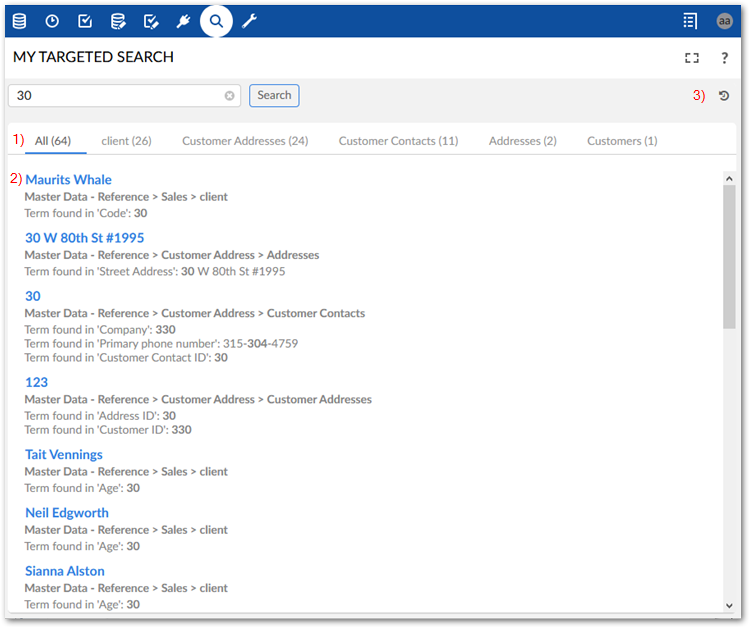Screen dimensions: 750x628
Task: Click the user avatar 'aa'
Action: tap(724, 21)
